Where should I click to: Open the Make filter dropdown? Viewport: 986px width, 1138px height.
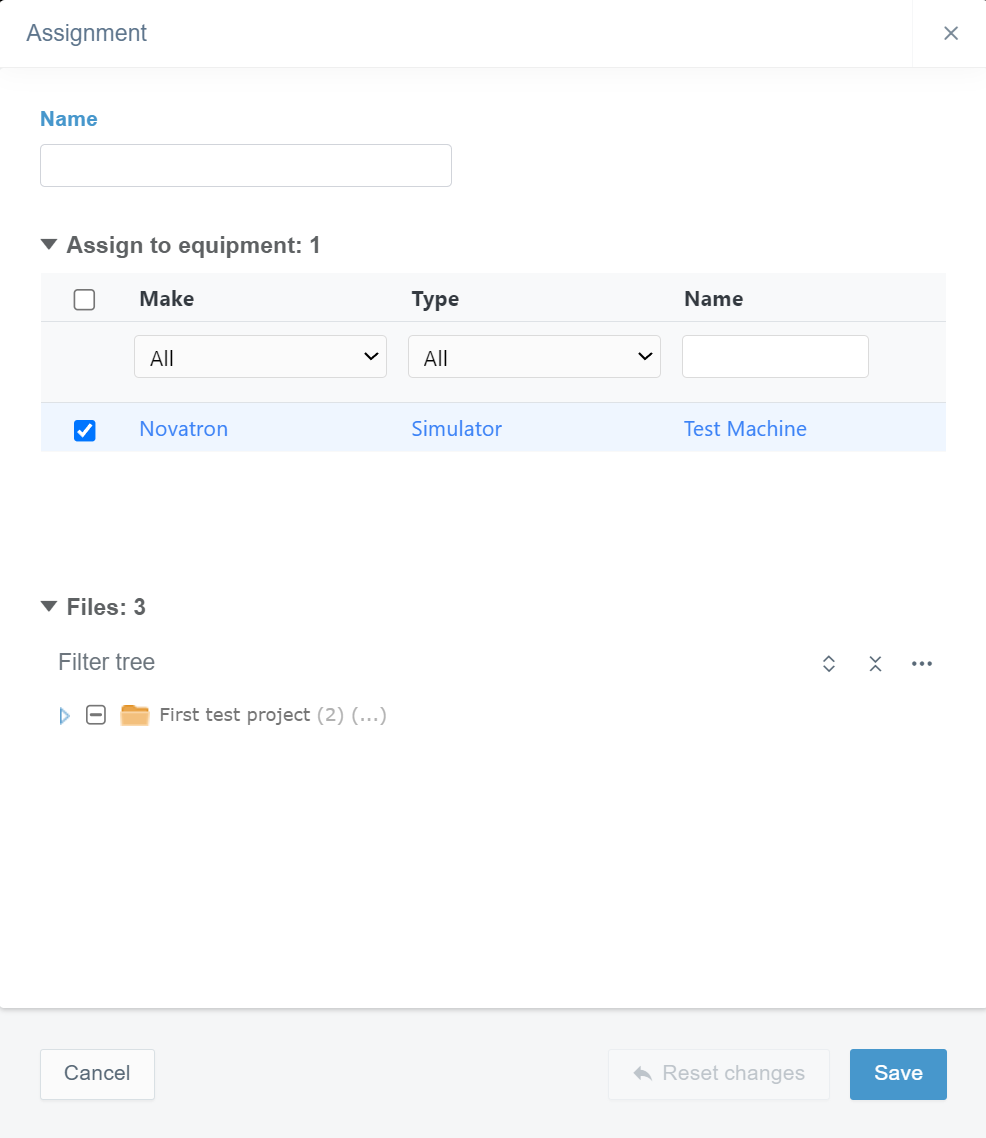coord(260,357)
